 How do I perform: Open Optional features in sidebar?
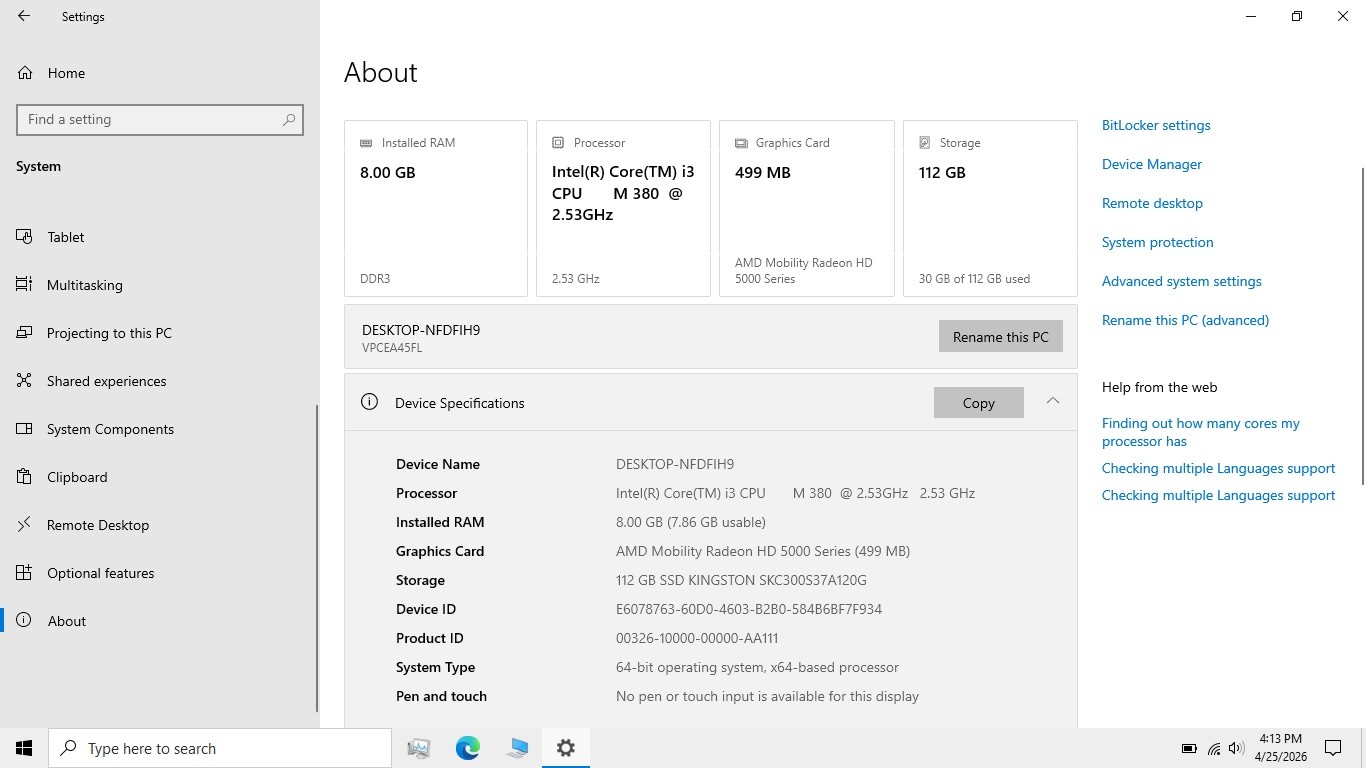click(160, 573)
